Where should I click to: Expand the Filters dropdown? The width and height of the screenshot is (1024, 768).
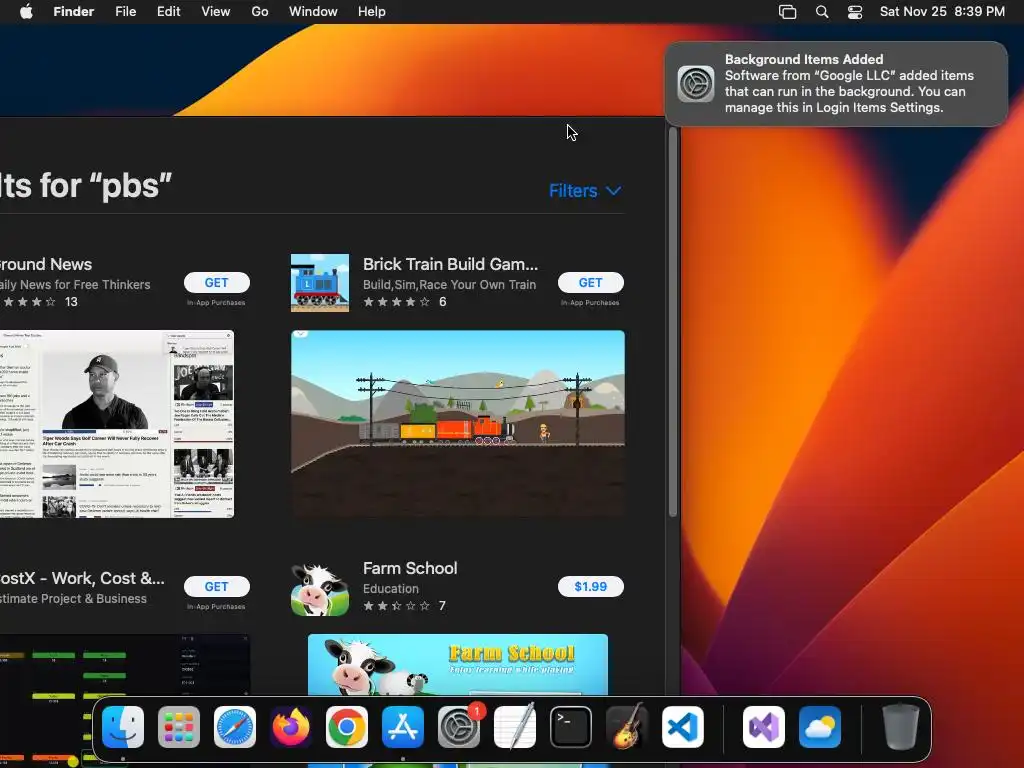click(585, 191)
